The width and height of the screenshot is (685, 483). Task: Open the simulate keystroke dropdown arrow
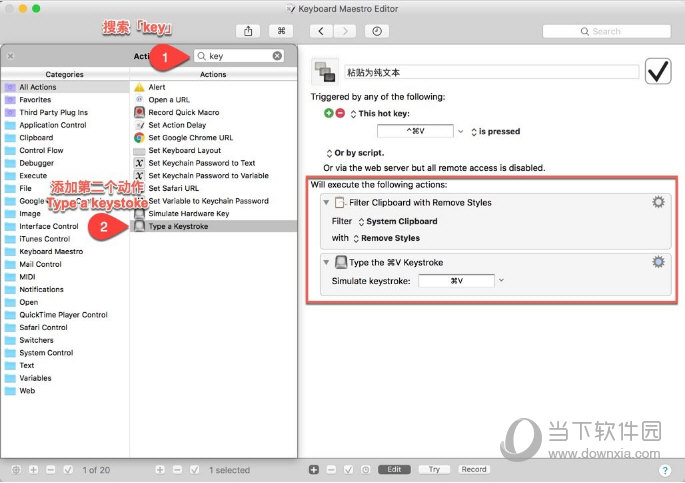501,280
